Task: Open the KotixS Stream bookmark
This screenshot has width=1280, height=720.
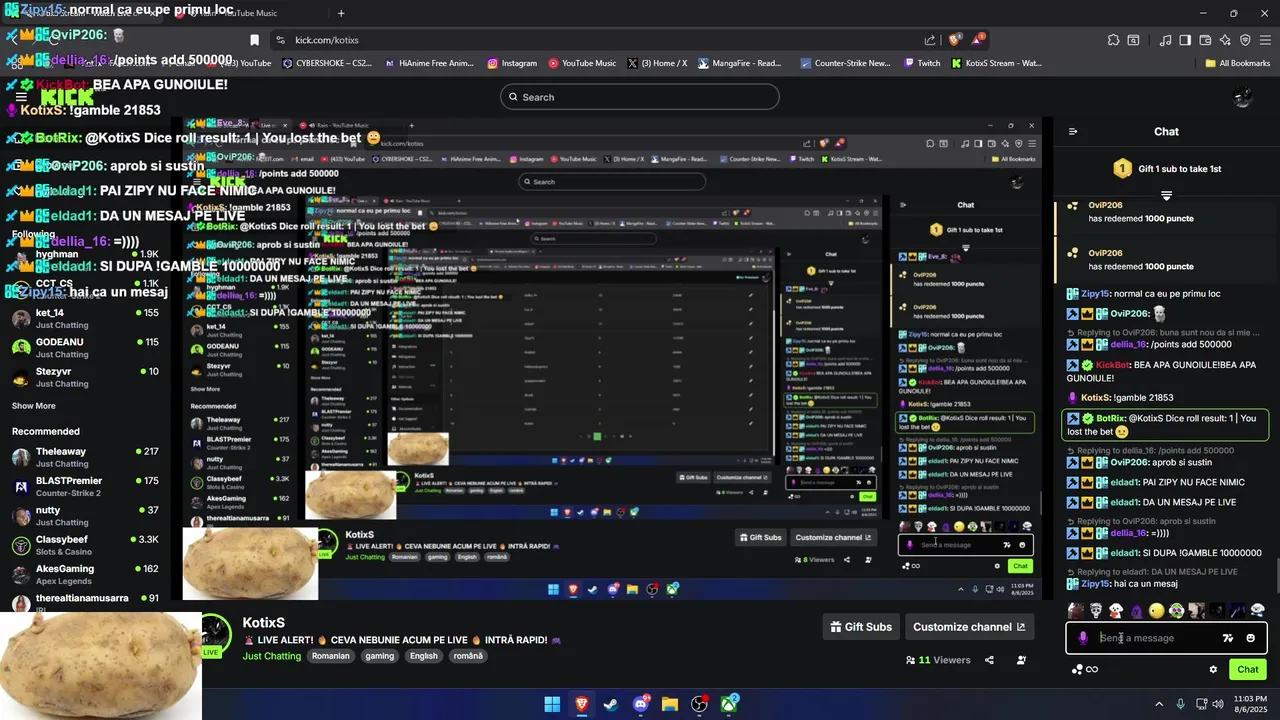Action: [x=996, y=63]
